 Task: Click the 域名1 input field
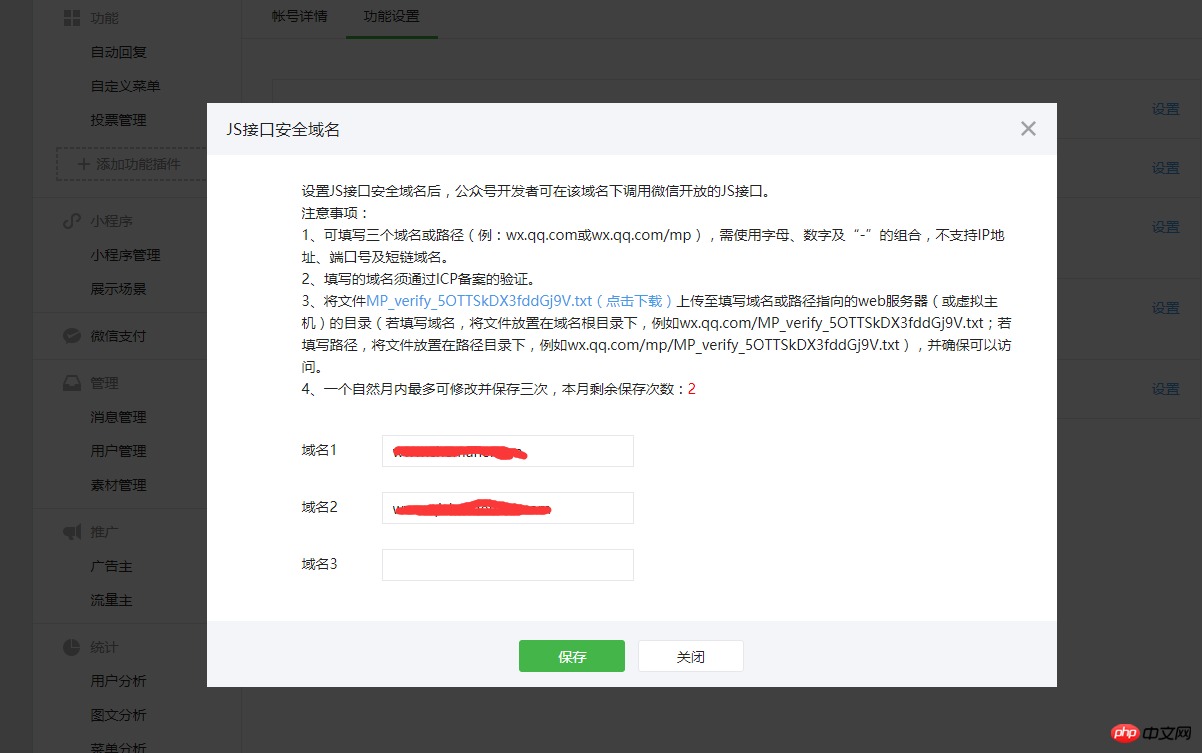pyautogui.click(x=507, y=451)
